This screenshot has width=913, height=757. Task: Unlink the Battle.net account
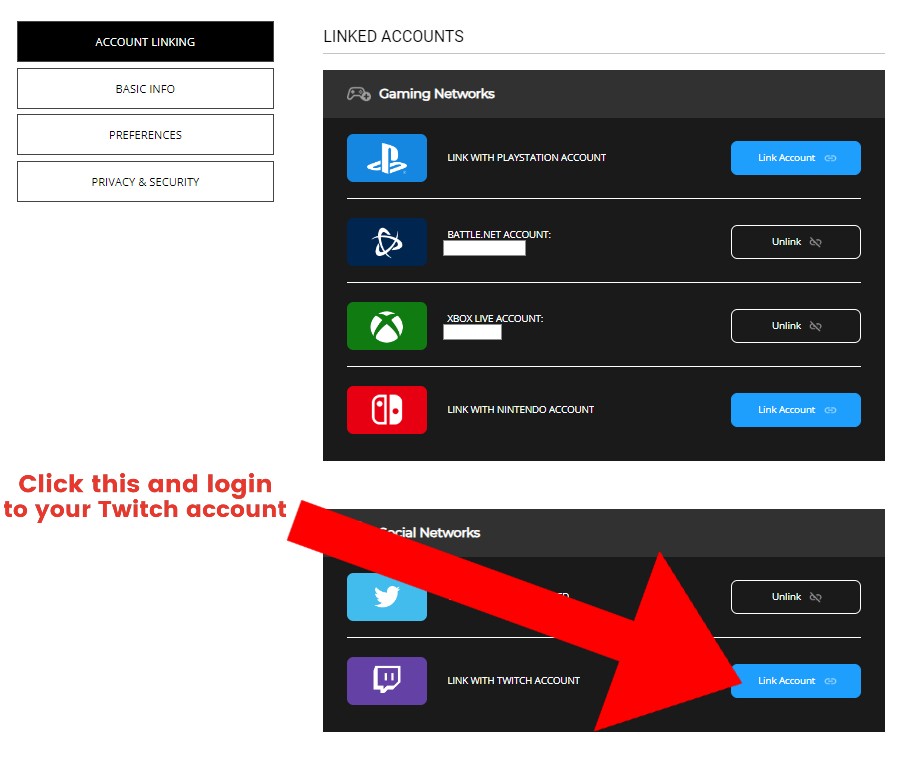point(795,242)
